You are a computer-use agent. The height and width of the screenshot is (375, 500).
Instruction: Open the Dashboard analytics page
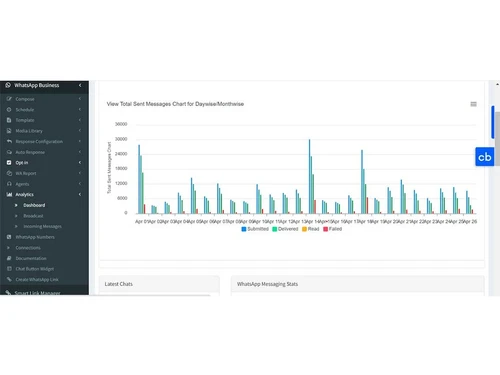pos(34,205)
